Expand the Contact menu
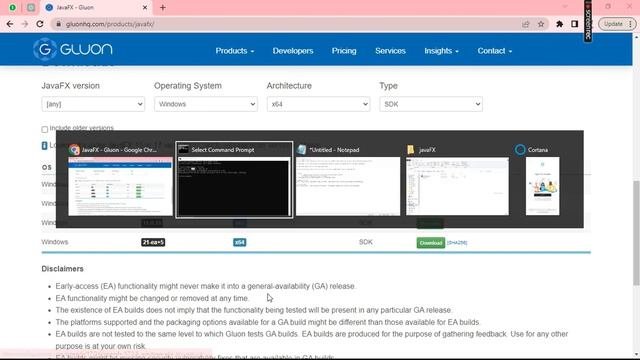This screenshot has width=640, height=360. pyautogui.click(x=495, y=51)
